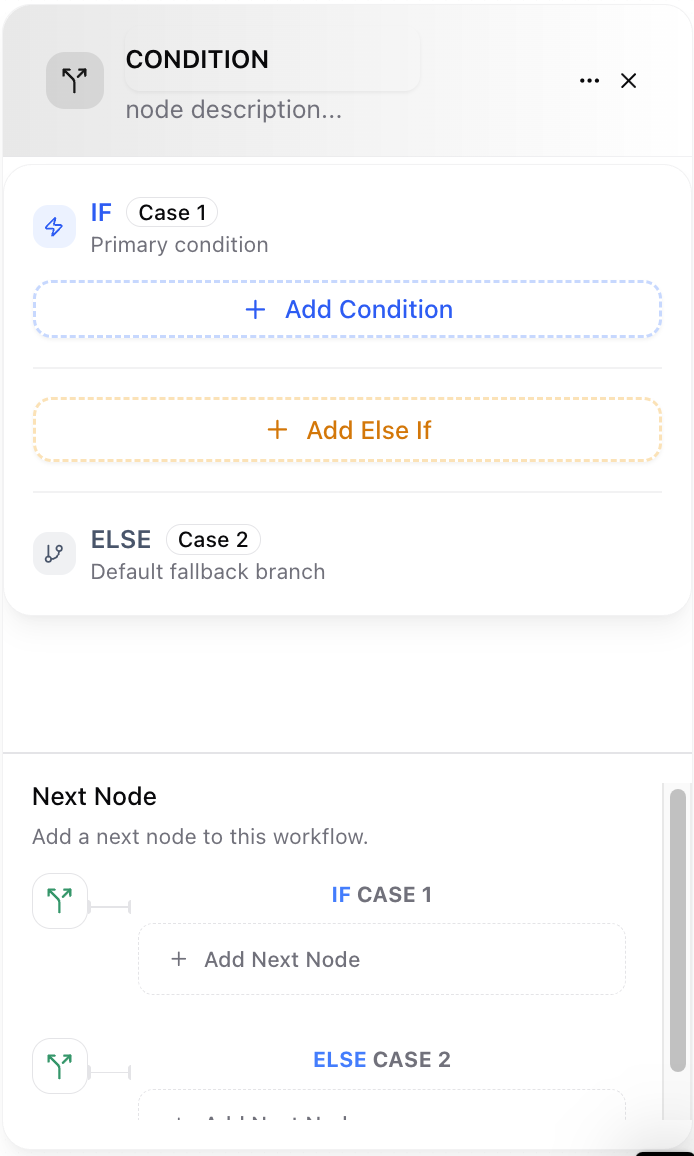Image resolution: width=694 pixels, height=1156 pixels.
Task: Select the ELSE CASE 2 section heading
Action: click(x=382, y=1059)
